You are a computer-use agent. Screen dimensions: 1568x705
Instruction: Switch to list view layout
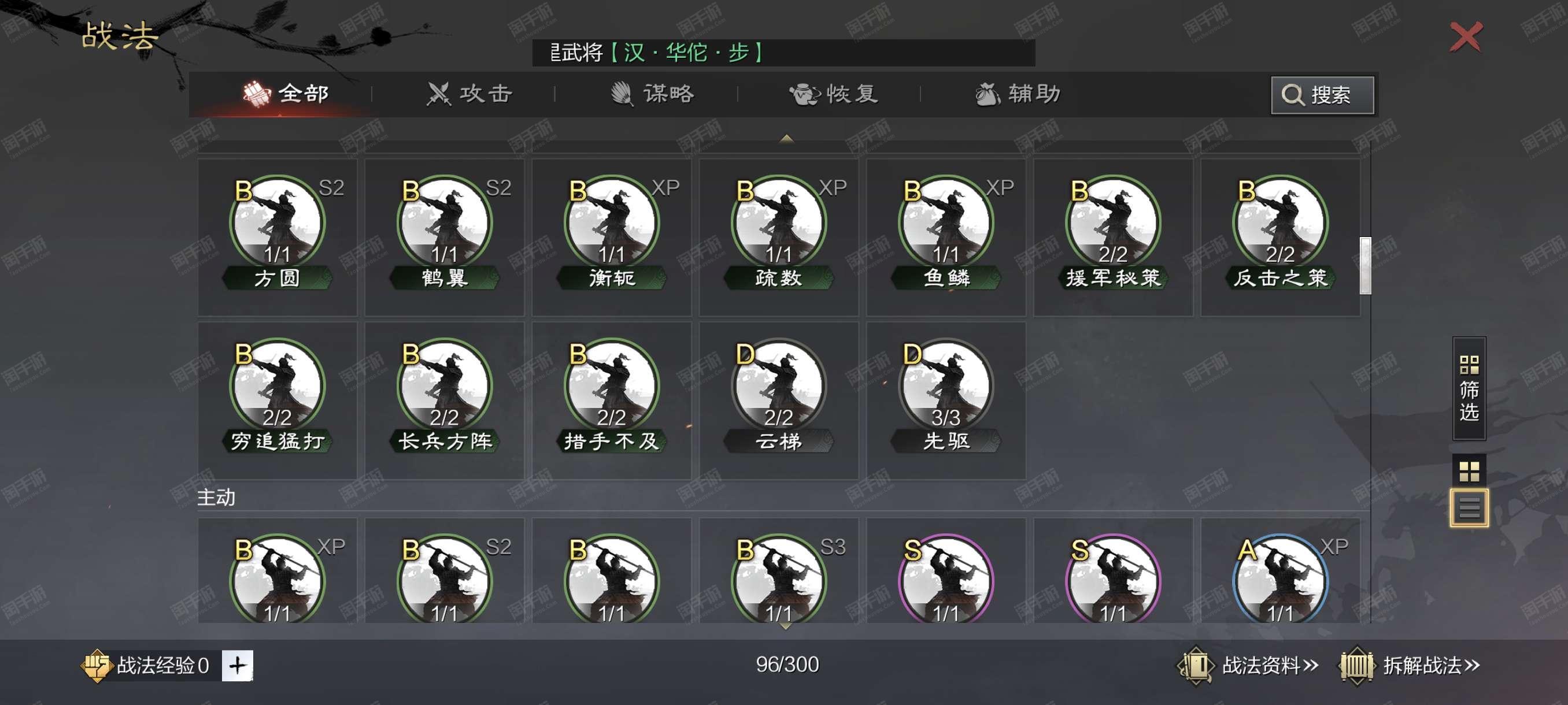point(1469,508)
